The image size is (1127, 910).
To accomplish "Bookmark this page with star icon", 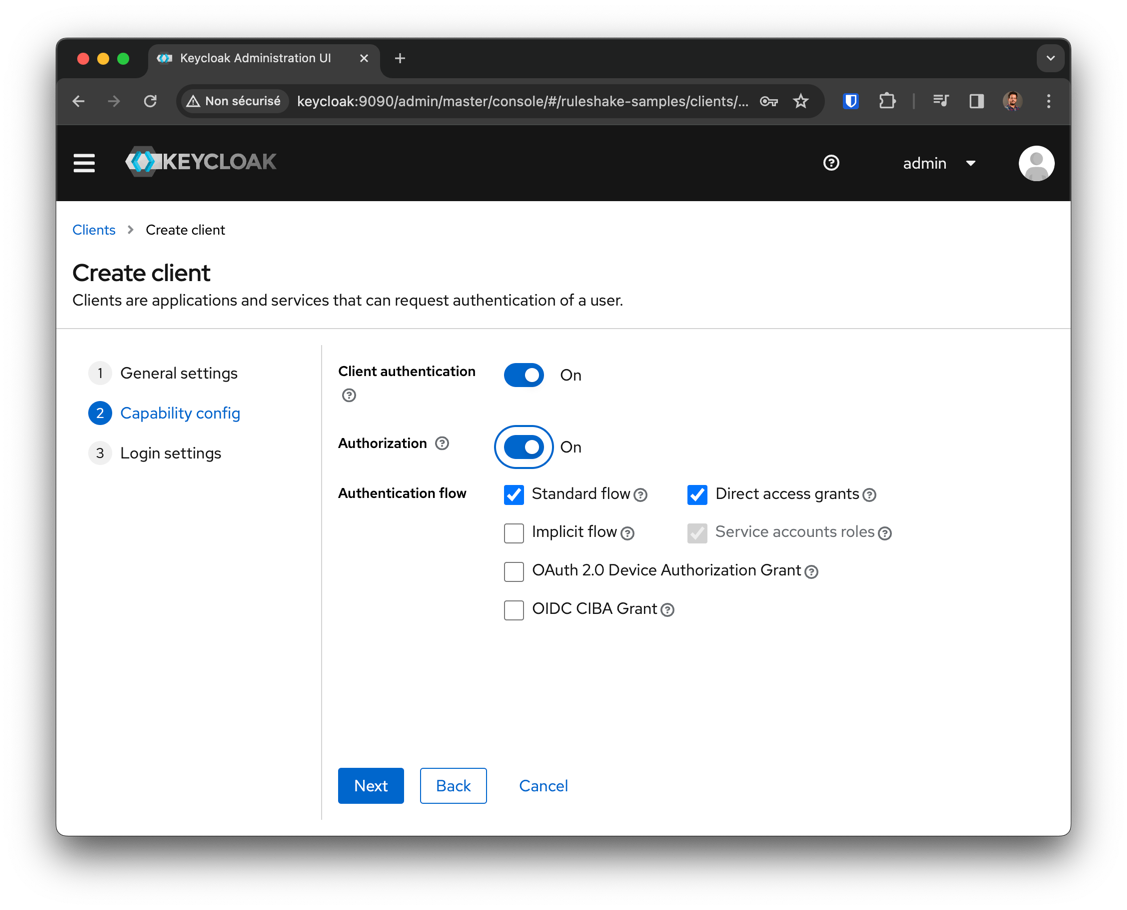I will click(801, 101).
